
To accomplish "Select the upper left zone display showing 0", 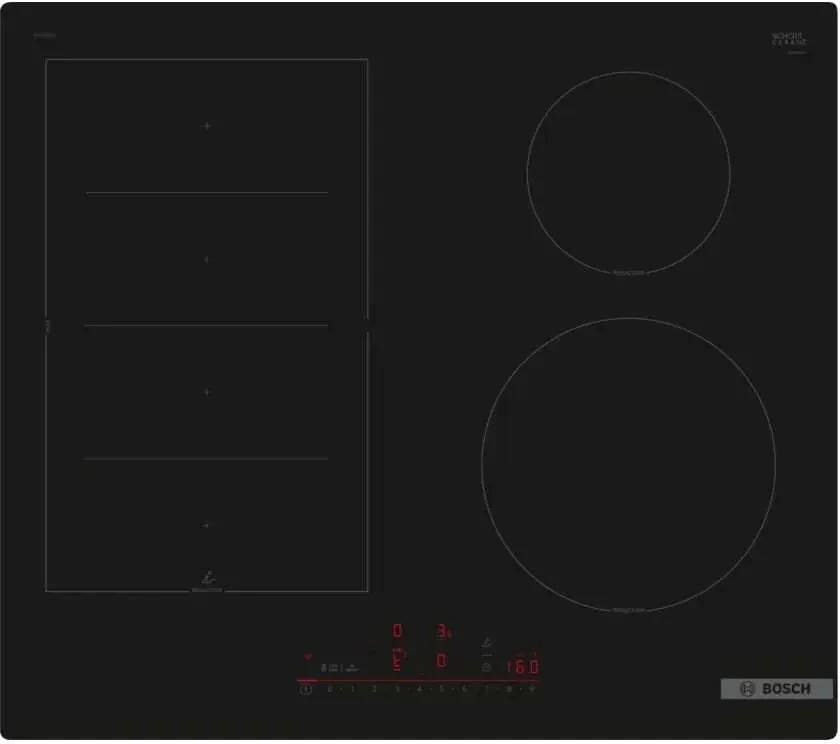I will 397,630.
